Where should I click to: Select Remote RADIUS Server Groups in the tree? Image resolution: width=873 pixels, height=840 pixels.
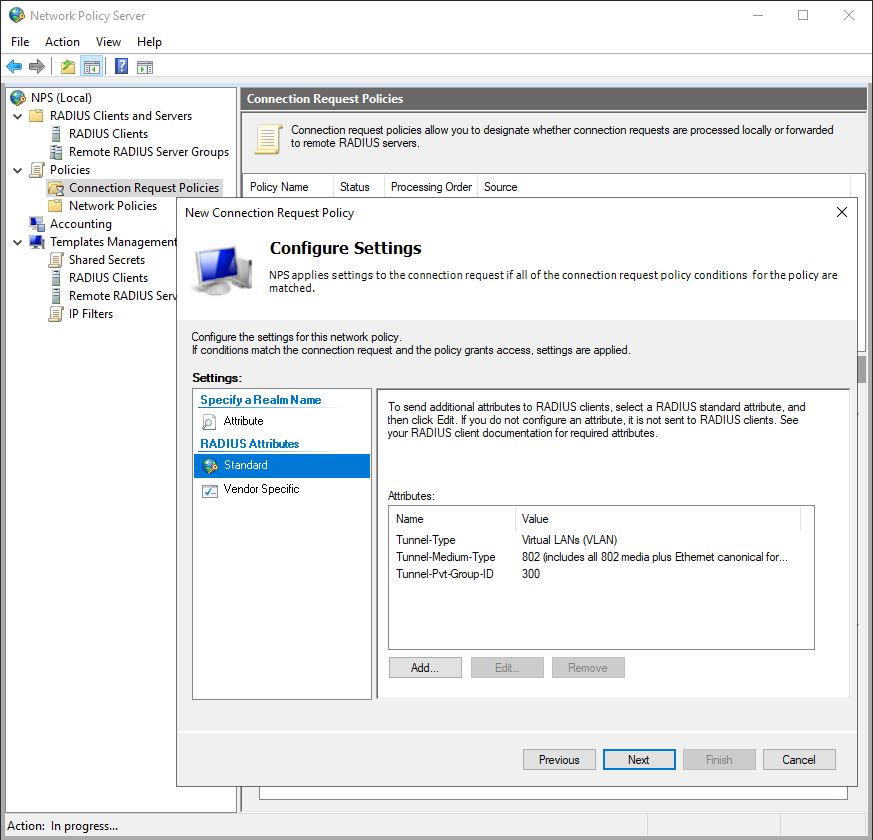pyautogui.click(x=149, y=152)
